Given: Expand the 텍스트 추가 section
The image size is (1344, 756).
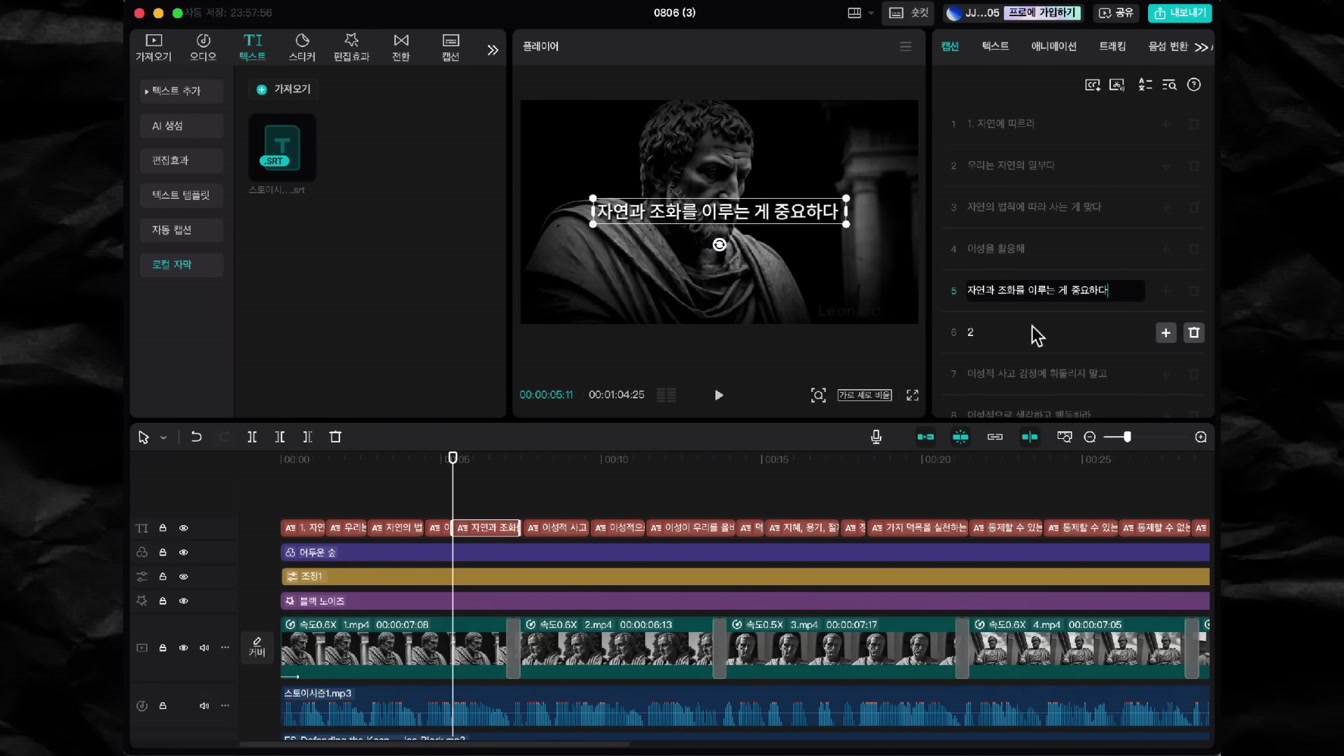Looking at the screenshot, I should click(181, 91).
